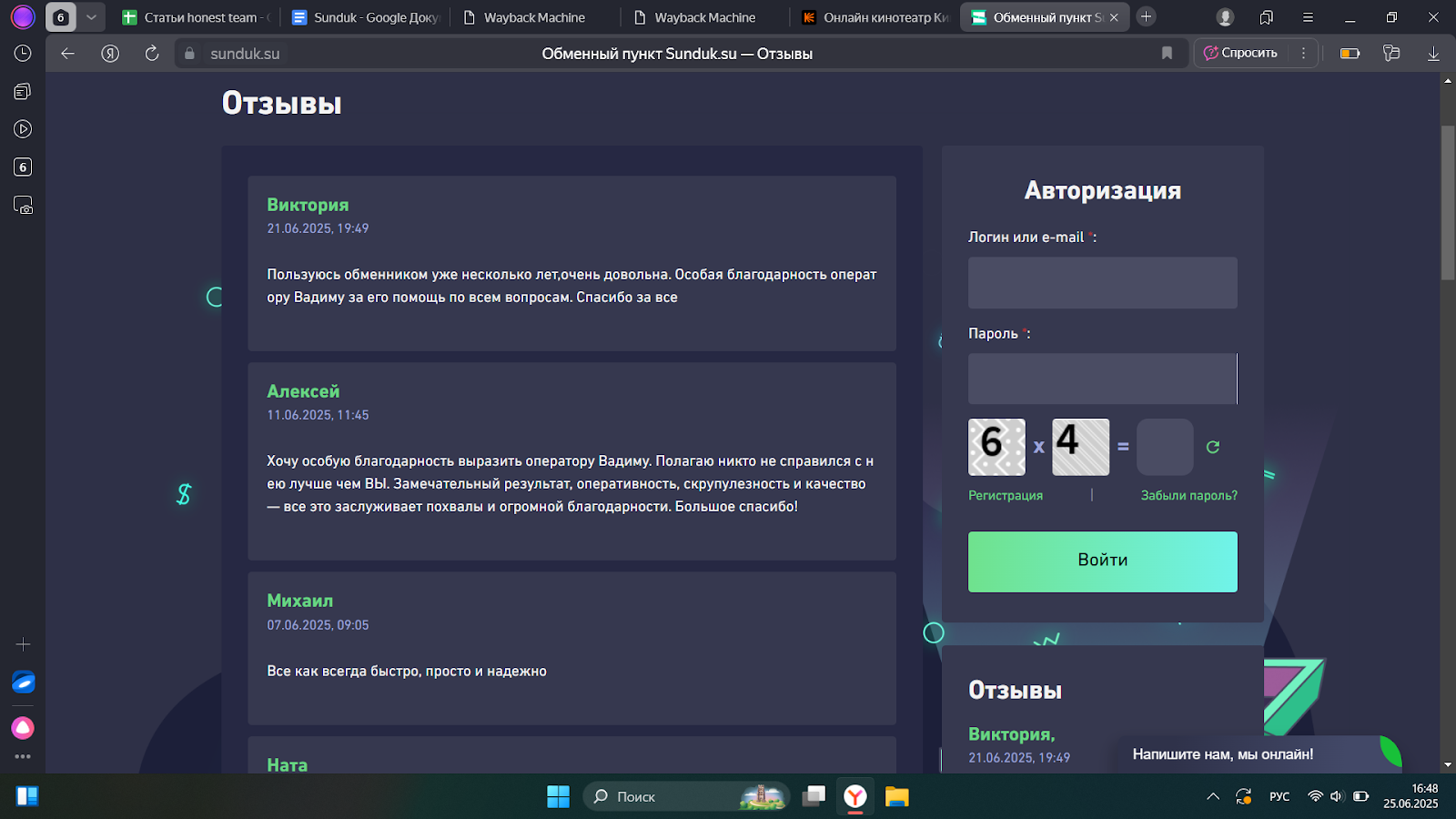Open the blue messenger icon in sidebar
1456x819 pixels.
point(23,682)
